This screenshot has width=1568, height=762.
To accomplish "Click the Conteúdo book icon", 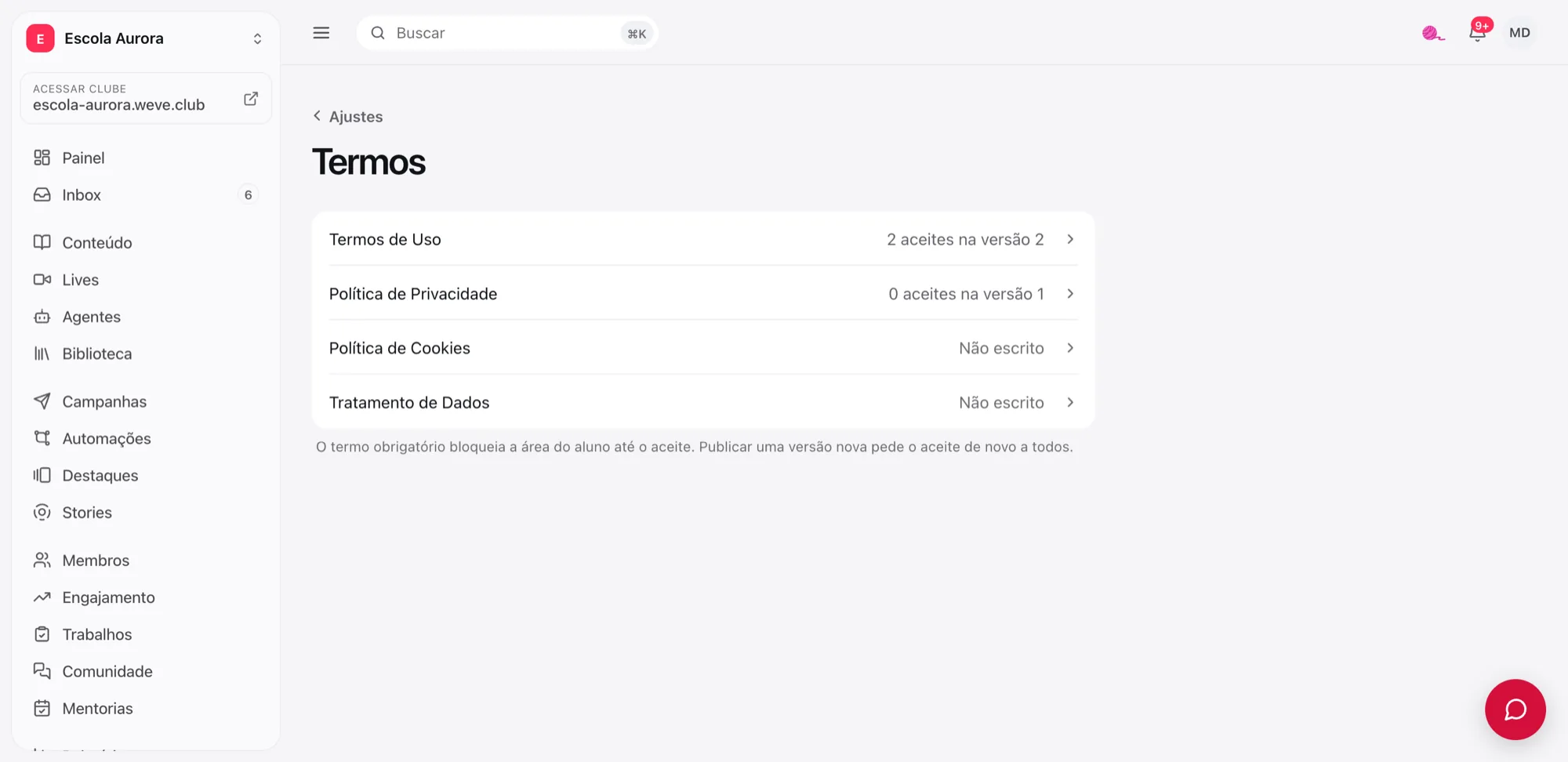I will [42, 242].
